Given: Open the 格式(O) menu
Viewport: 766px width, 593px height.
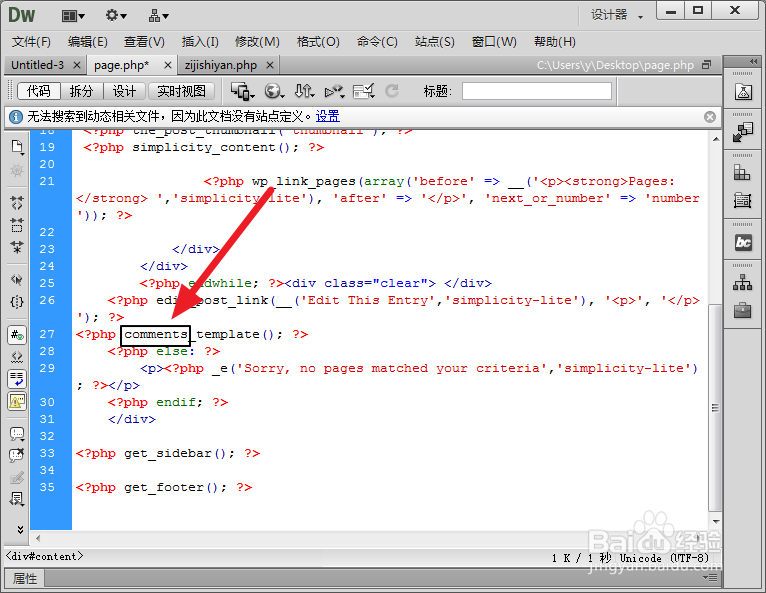Looking at the screenshot, I should click(x=318, y=42).
